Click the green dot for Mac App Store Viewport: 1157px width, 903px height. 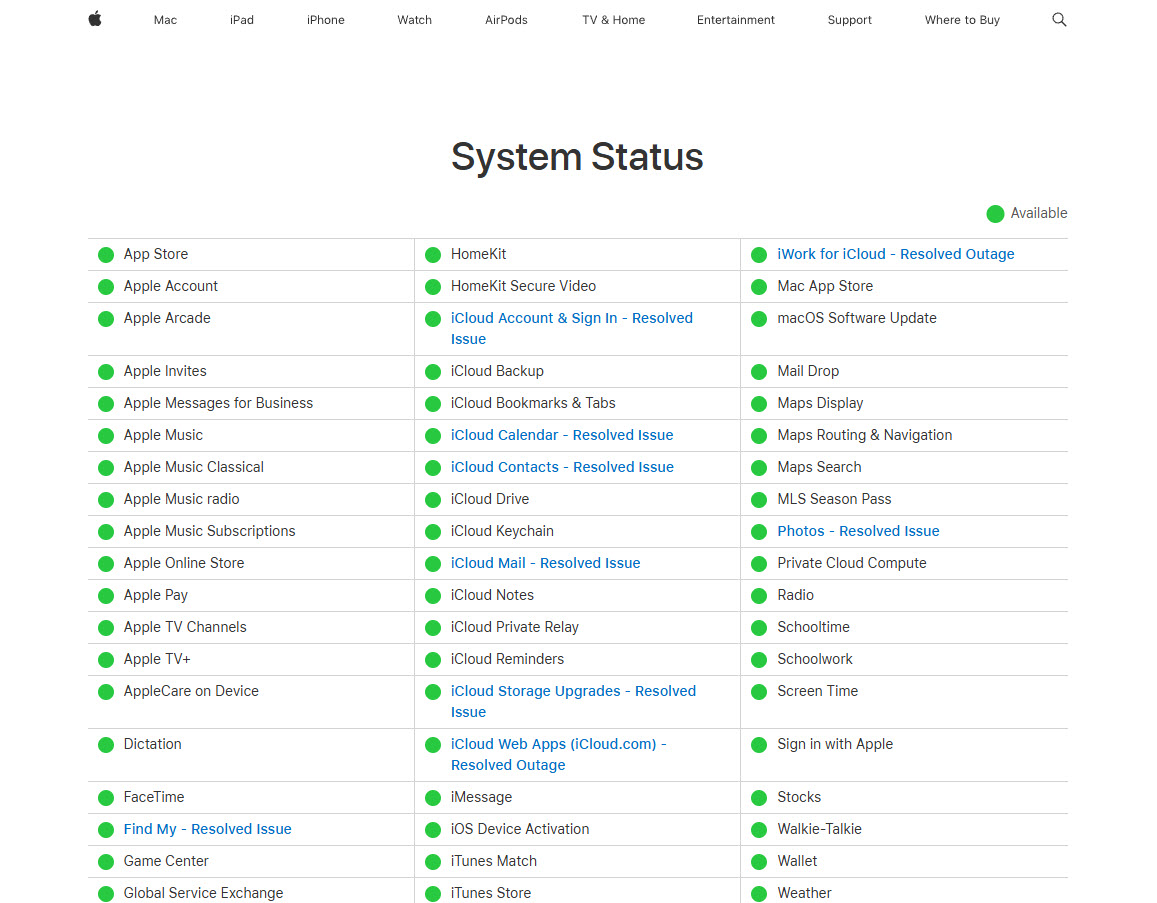pyautogui.click(x=759, y=287)
